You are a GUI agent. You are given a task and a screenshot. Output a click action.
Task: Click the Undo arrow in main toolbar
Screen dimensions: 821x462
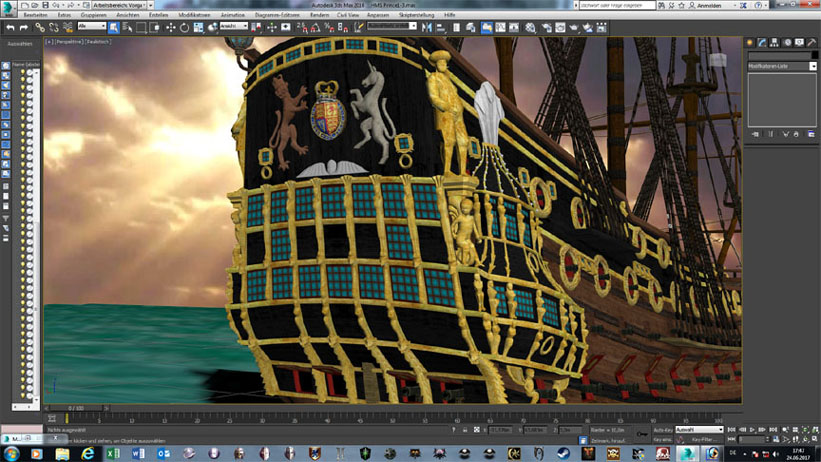click(x=10, y=27)
